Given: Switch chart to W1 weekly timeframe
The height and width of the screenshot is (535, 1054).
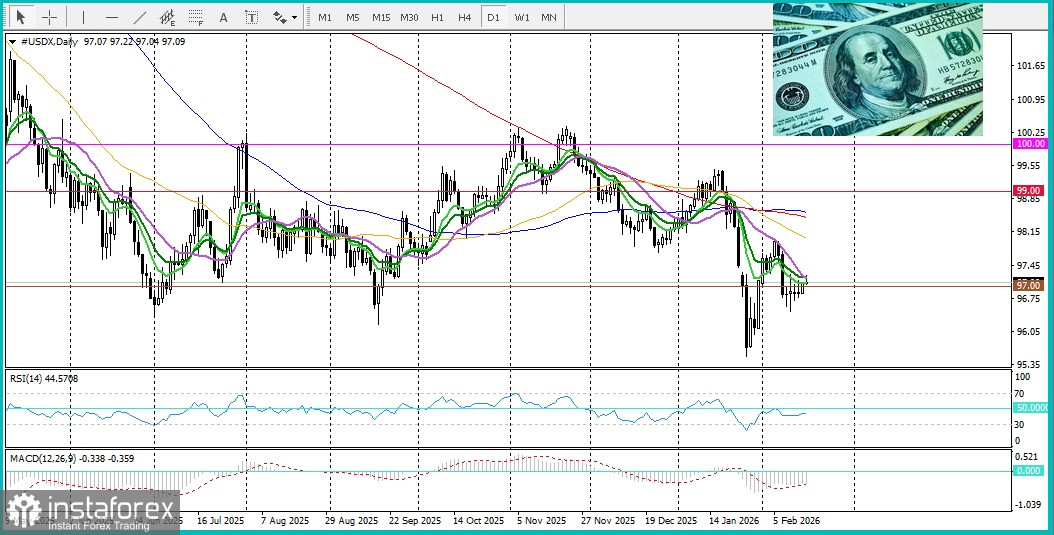Looking at the screenshot, I should click(x=522, y=17).
